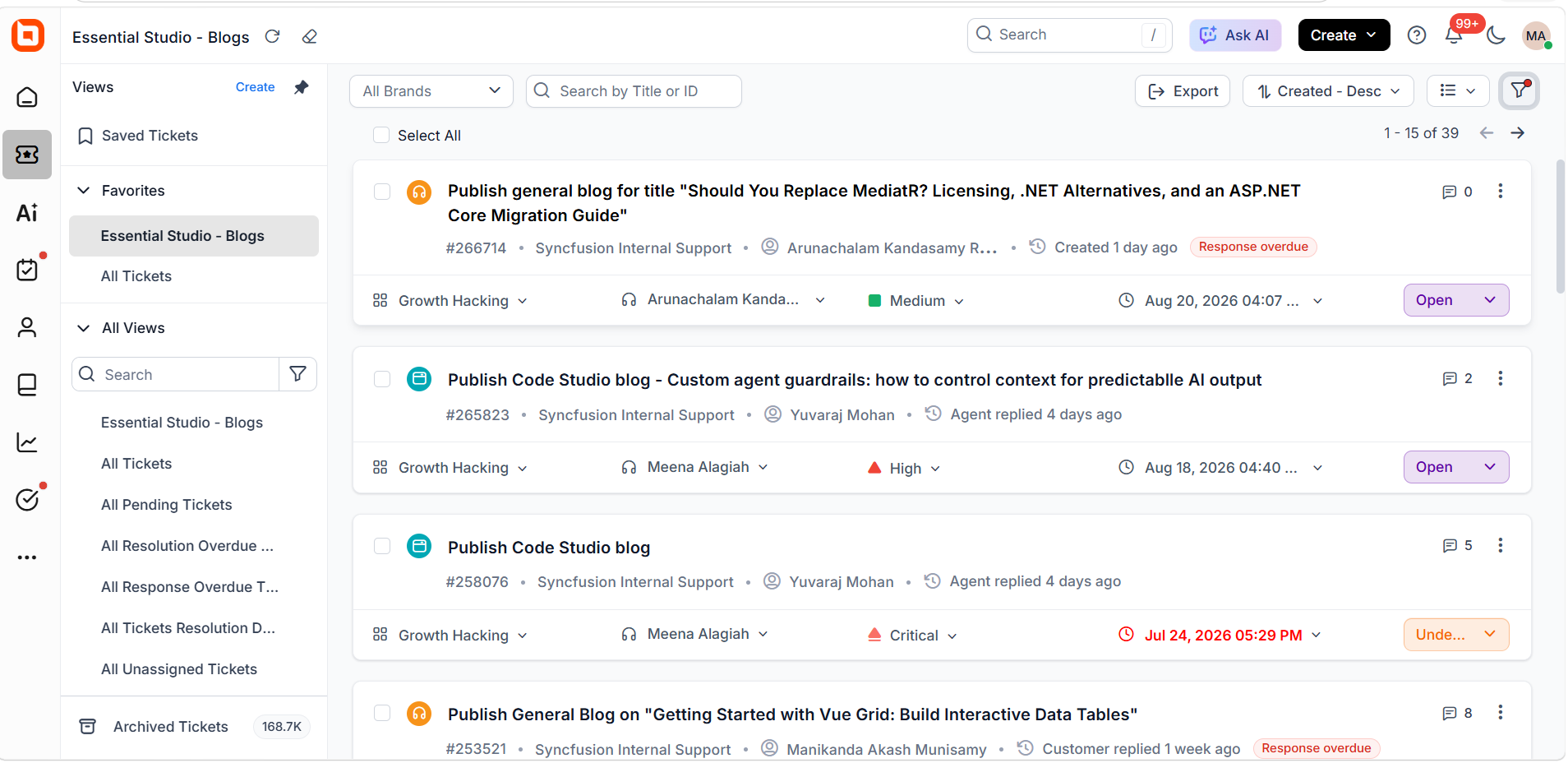Pin the Views panel
This screenshot has width=1568, height=763.
click(302, 87)
